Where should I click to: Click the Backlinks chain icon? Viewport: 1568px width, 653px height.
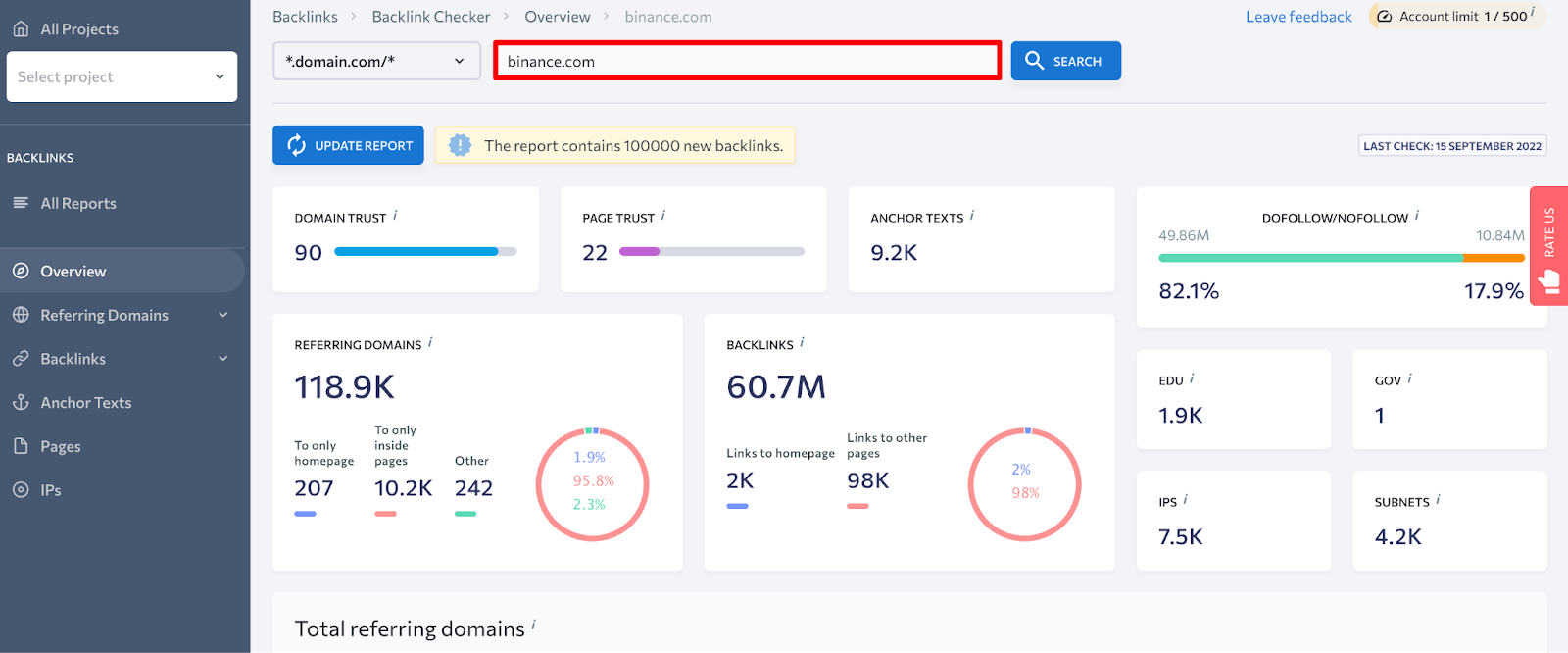pyautogui.click(x=21, y=359)
